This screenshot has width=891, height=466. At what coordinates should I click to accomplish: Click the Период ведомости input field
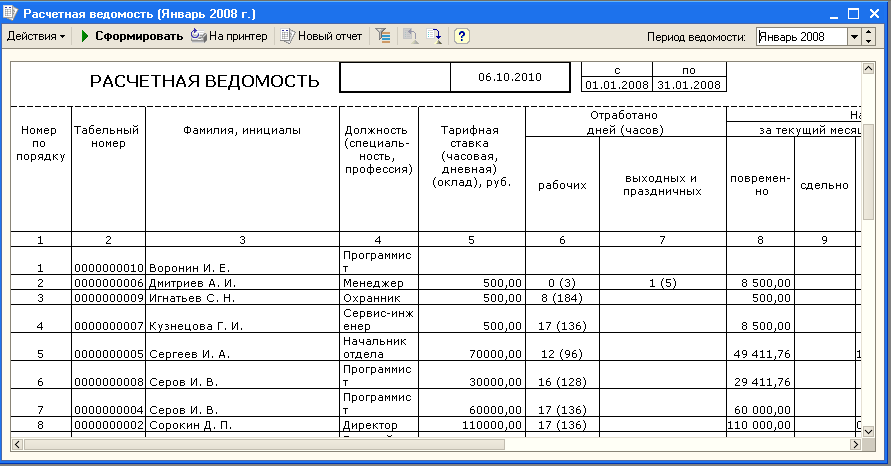pos(801,37)
